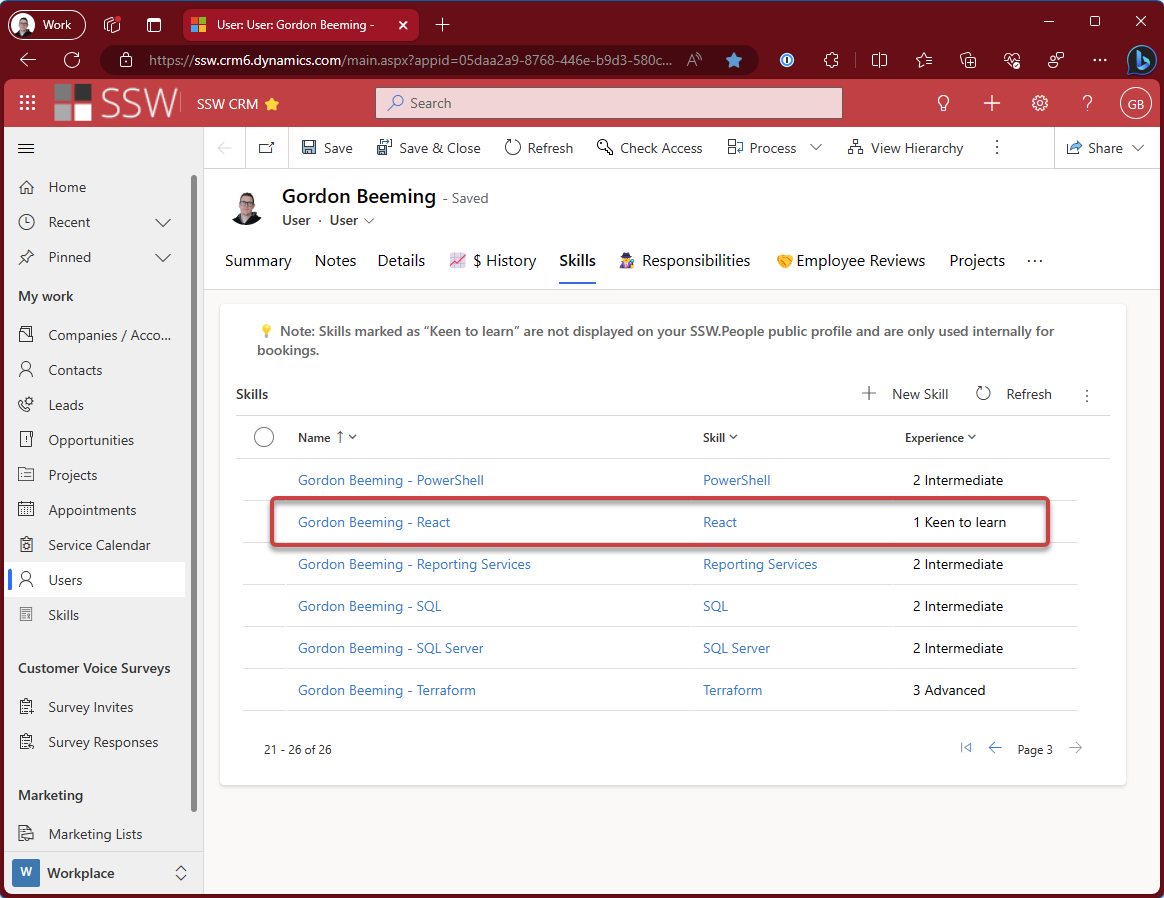Click the New Skill button
Viewport: 1164px width, 898px height.
coord(906,394)
